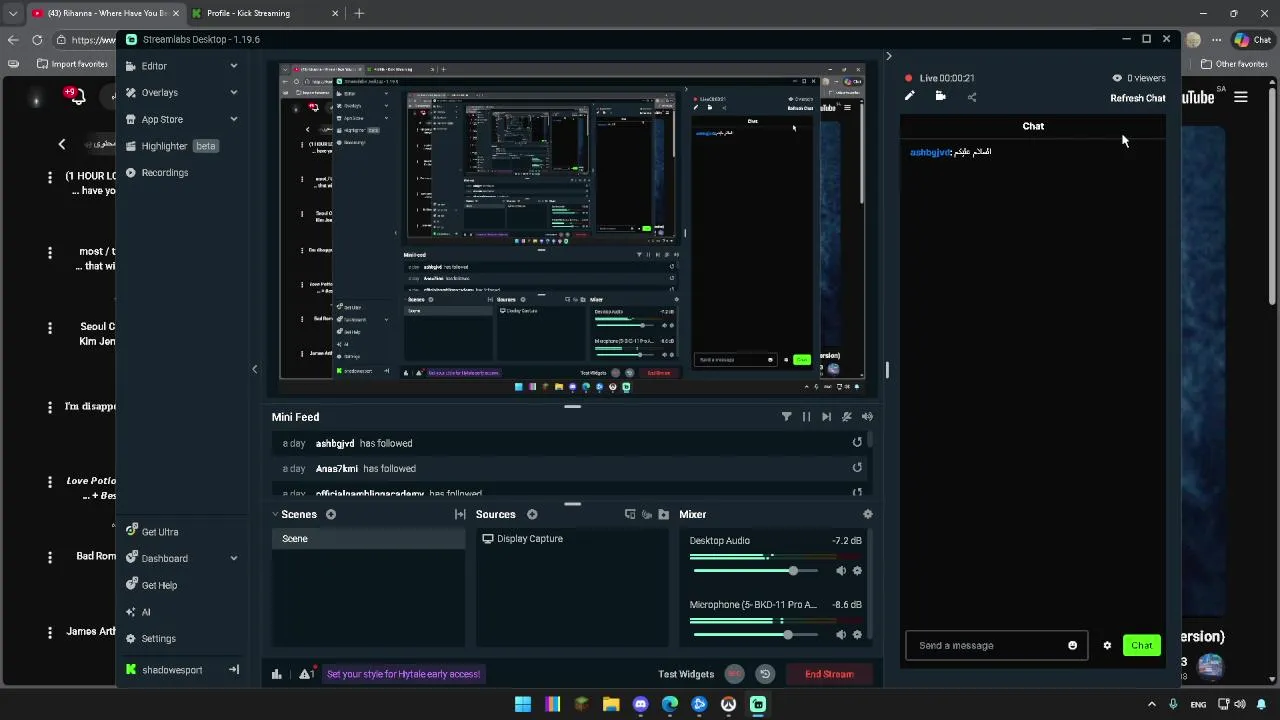Log out next to shadowesport

point(234,670)
